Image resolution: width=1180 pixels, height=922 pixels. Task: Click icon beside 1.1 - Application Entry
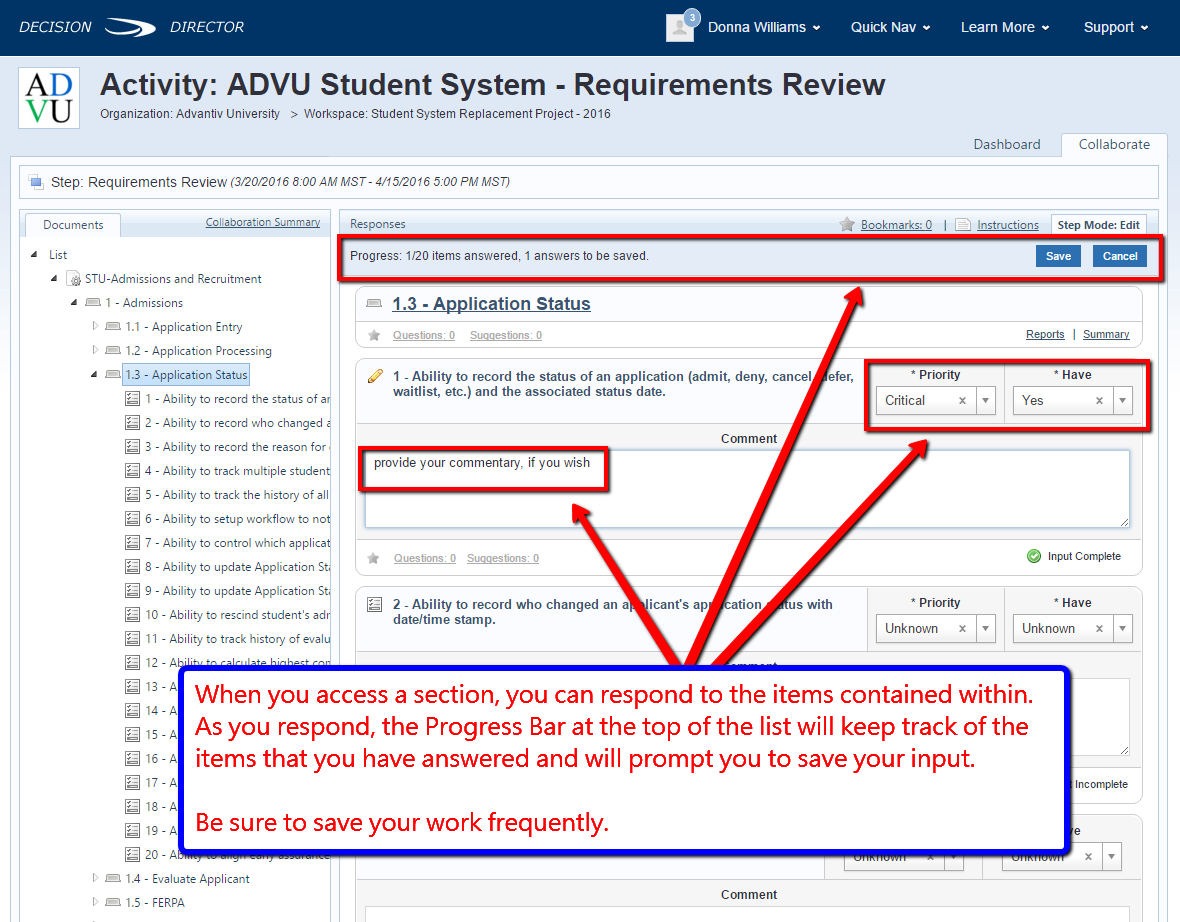(x=113, y=326)
